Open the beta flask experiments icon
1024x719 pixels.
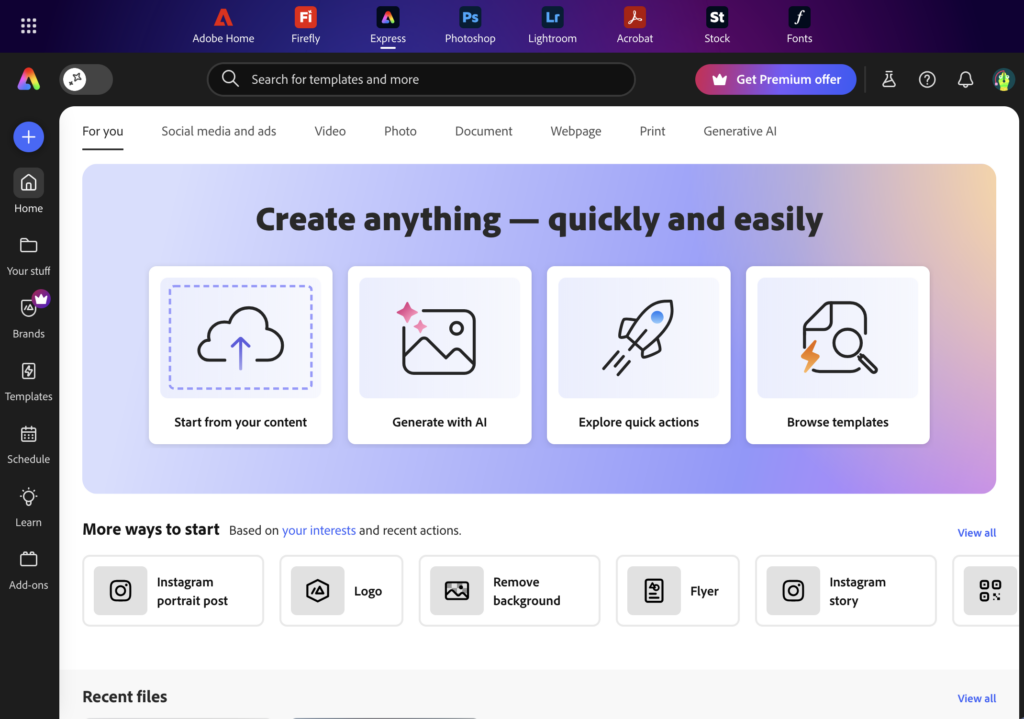pos(888,80)
